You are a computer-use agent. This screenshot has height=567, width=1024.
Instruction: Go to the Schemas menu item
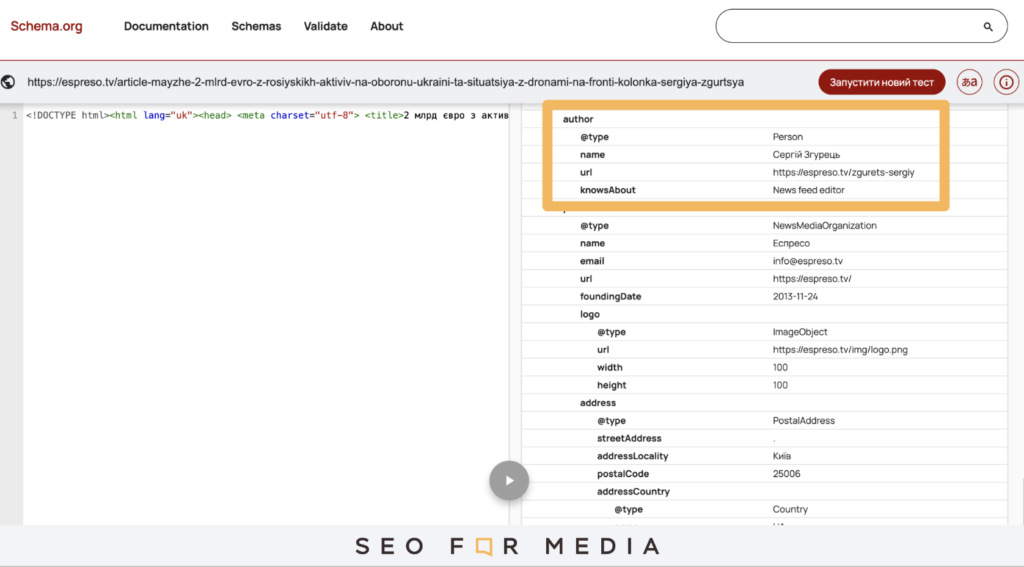tap(256, 26)
